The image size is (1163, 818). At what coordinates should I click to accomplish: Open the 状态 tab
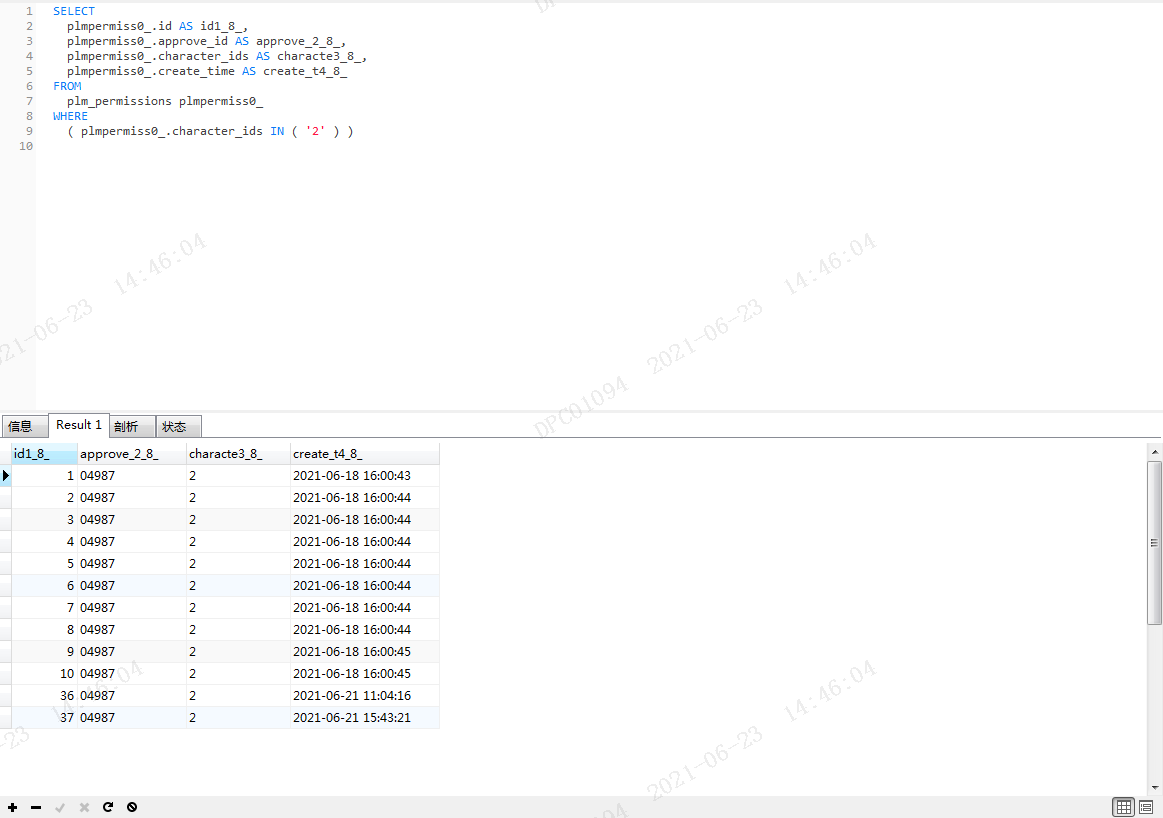tap(178, 426)
